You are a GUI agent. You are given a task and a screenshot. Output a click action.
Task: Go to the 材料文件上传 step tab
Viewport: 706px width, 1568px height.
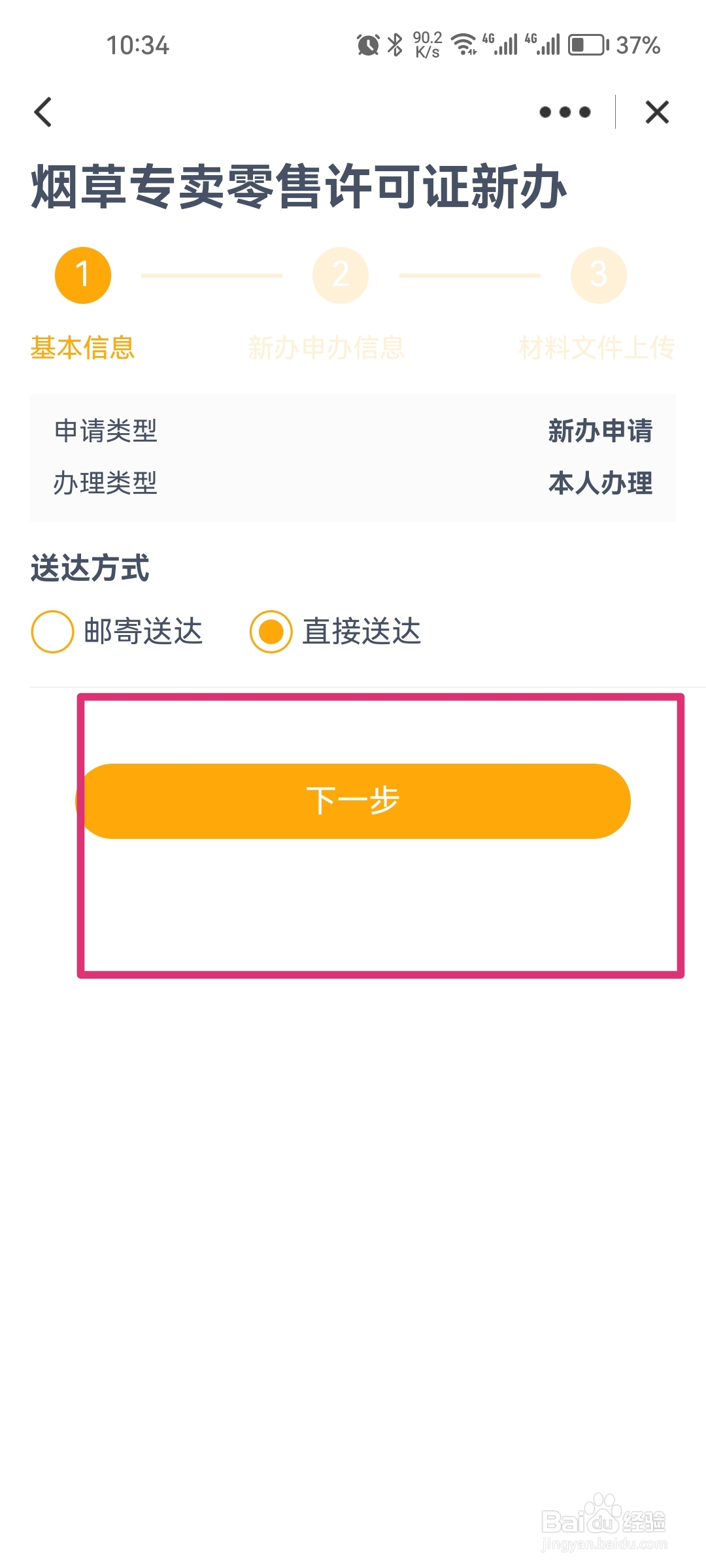pyautogui.click(x=597, y=348)
